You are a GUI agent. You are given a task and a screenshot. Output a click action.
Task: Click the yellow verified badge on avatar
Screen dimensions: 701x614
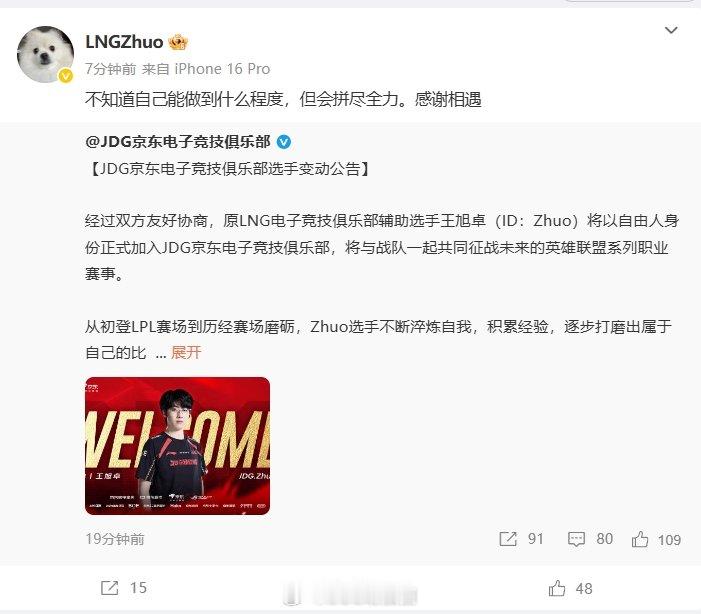coord(66,76)
